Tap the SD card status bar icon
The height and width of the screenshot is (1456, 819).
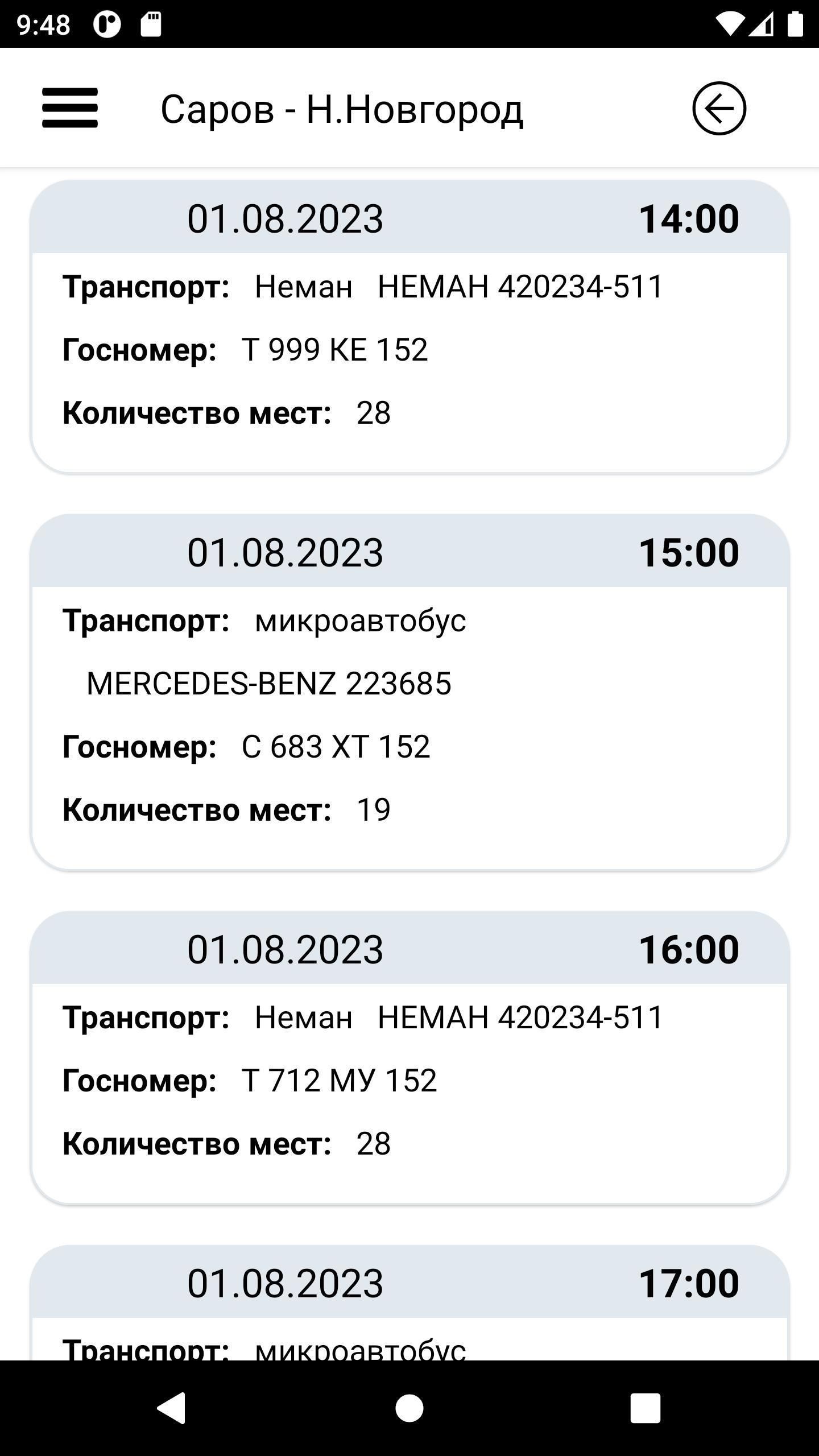point(151,25)
